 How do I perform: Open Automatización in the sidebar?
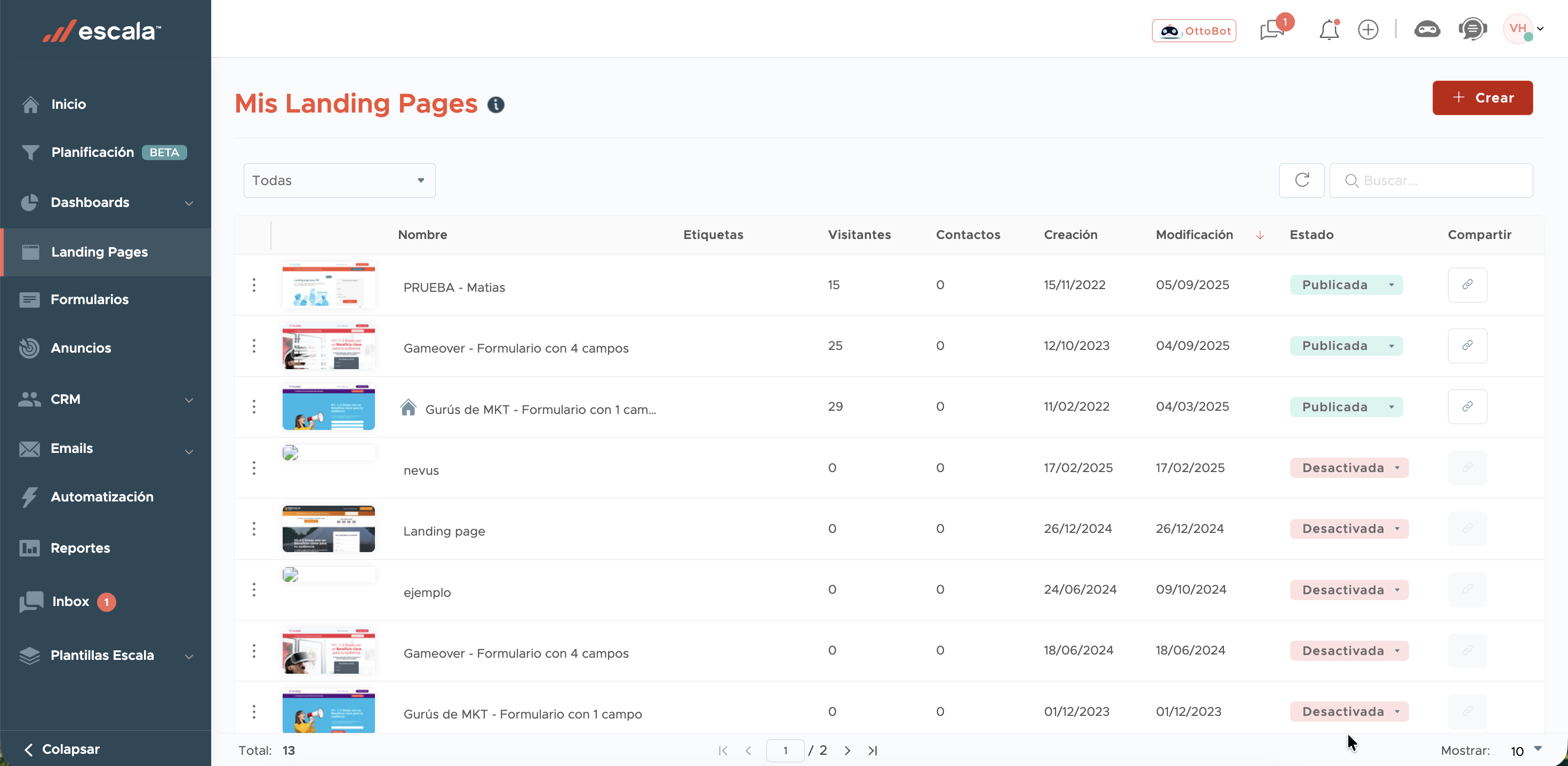click(x=102, y=497)
